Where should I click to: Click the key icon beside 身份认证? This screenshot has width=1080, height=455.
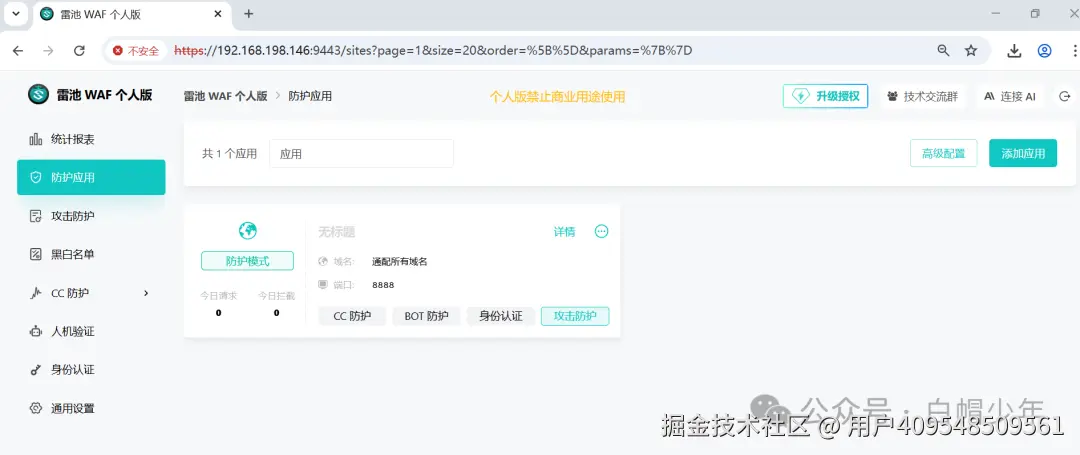click(36, 370)
